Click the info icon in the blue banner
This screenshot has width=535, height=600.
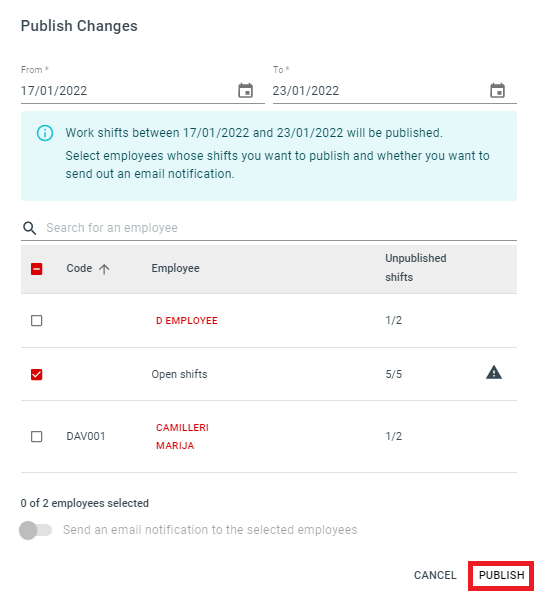45,133
